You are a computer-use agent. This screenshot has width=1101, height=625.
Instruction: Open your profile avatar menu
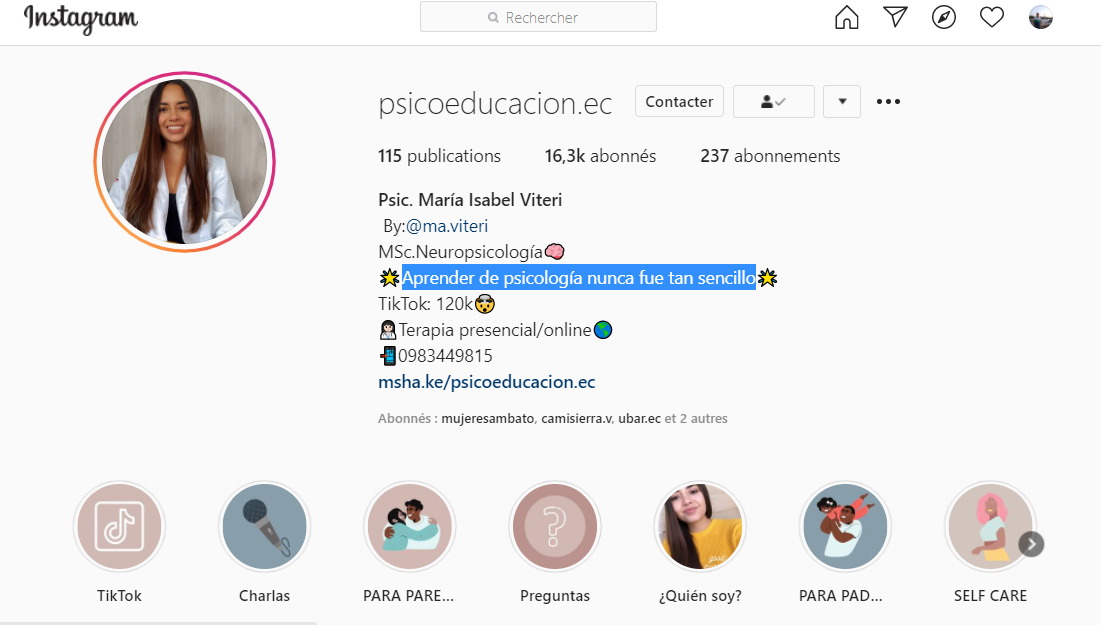tap(1041, 17)
